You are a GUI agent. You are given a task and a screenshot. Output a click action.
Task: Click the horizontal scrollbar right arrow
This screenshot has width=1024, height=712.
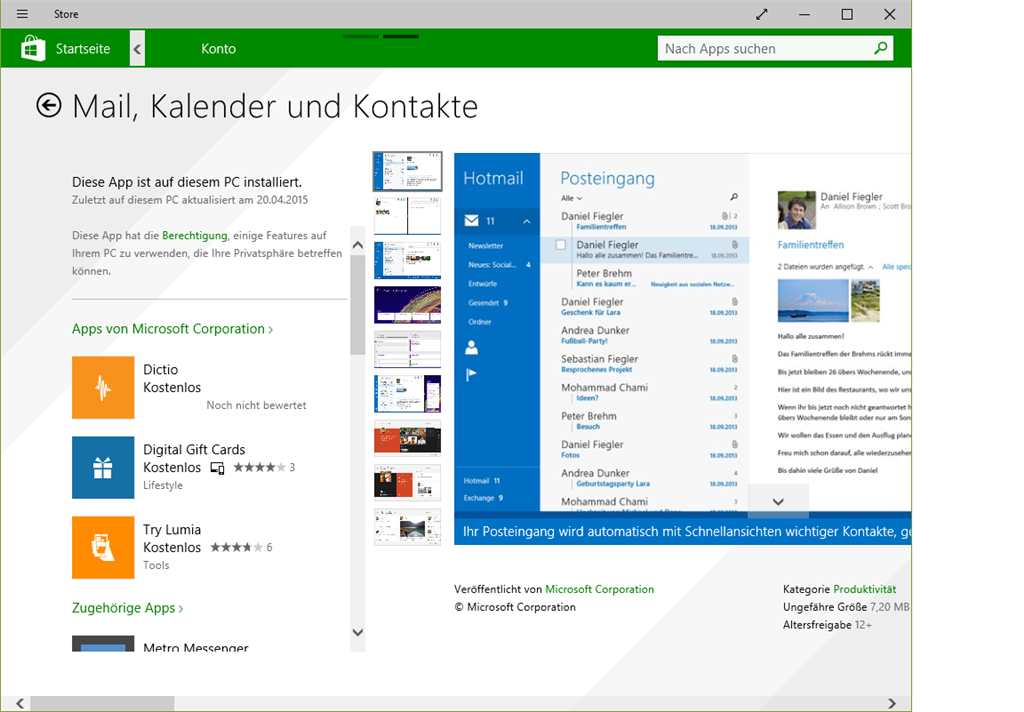(x=892, y=703)
